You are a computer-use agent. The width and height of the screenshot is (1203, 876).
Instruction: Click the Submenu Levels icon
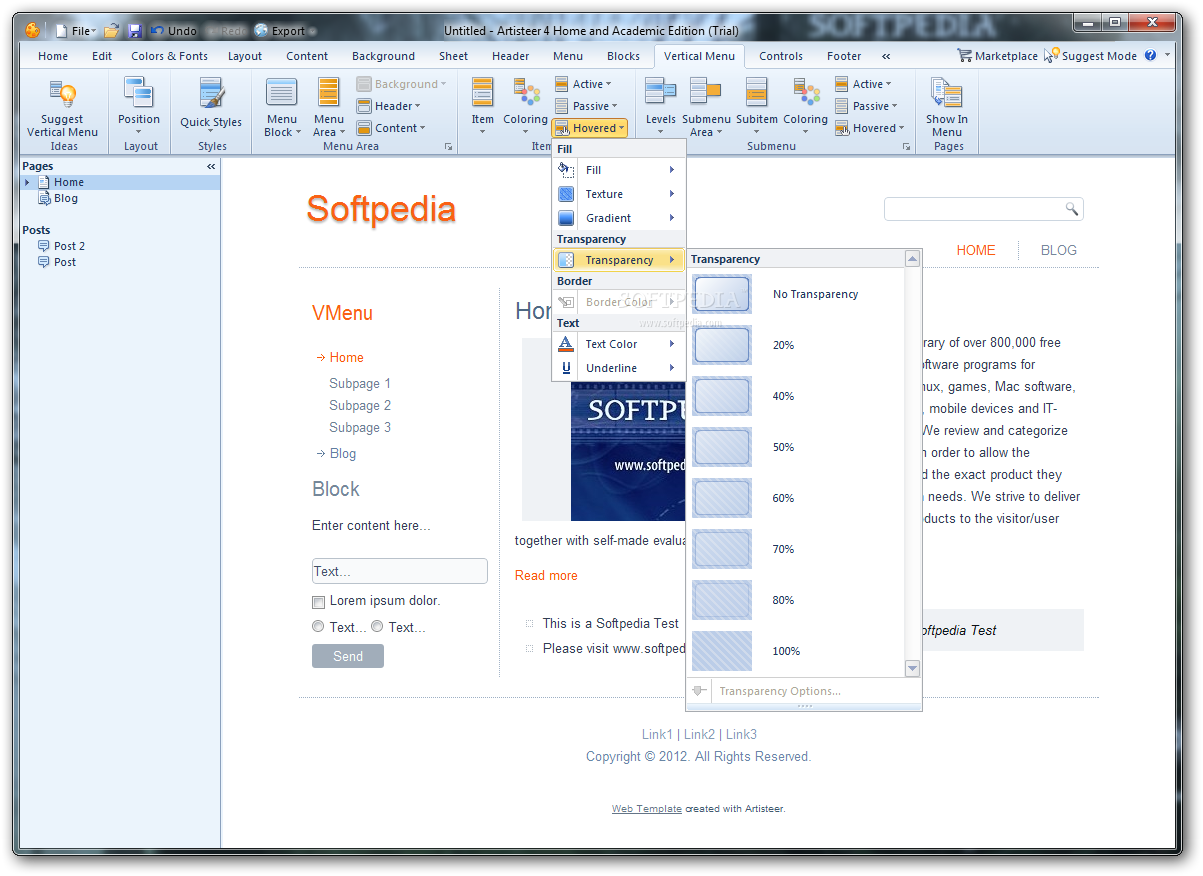pyautogui.click(x=660, y=93)
